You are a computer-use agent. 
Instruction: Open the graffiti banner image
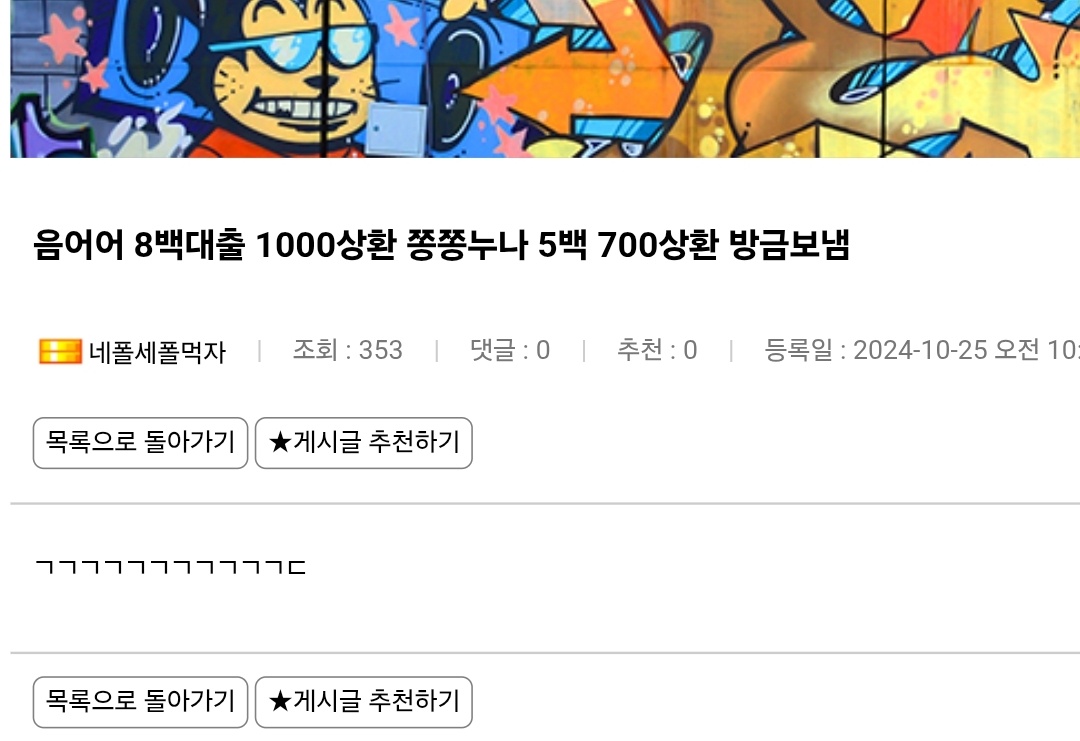click(545, 79)
